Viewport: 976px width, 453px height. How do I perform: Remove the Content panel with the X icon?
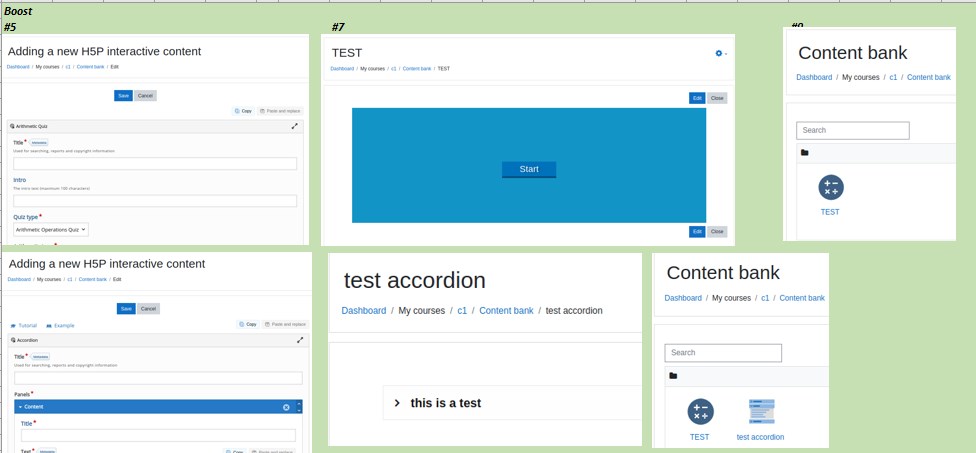[286, 407]
